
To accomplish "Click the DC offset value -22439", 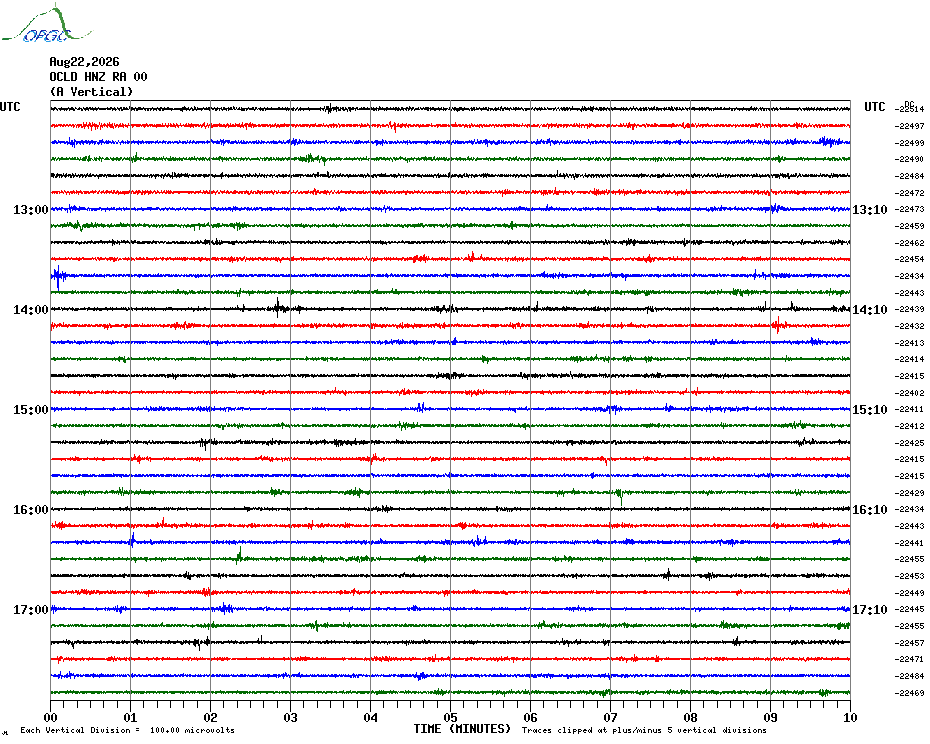I will click(x=910, y=310).
